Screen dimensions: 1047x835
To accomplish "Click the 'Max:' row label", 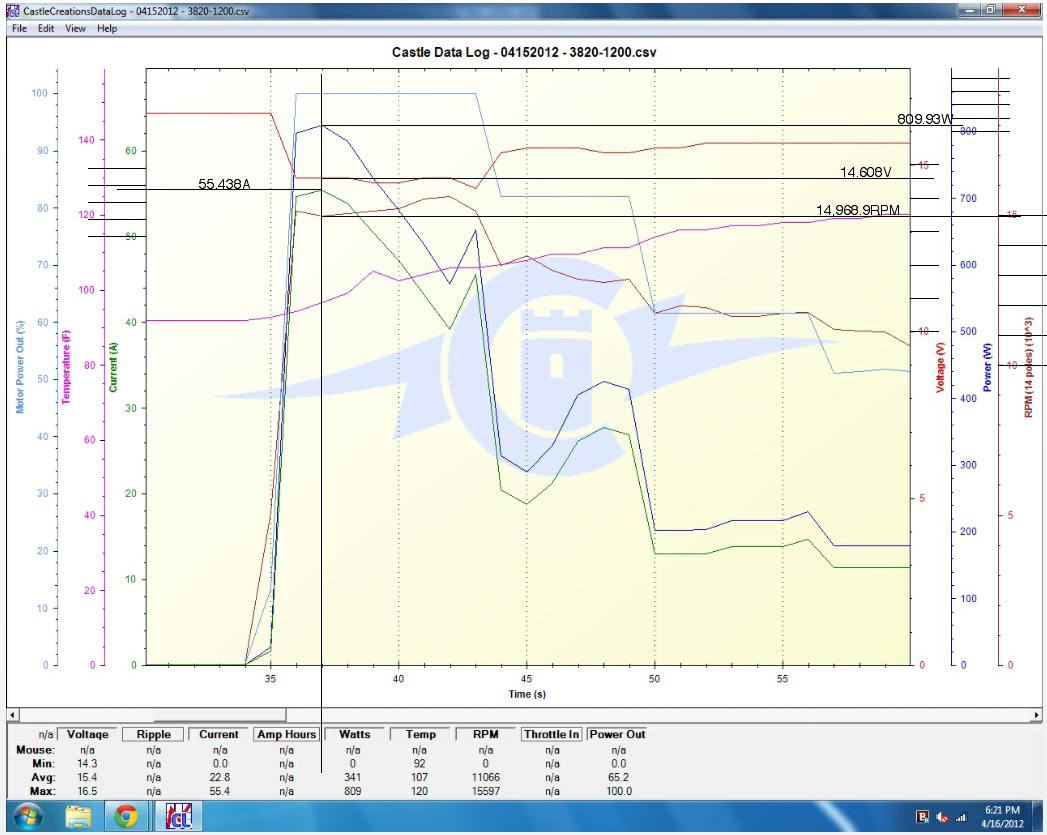I will [42, 792].
